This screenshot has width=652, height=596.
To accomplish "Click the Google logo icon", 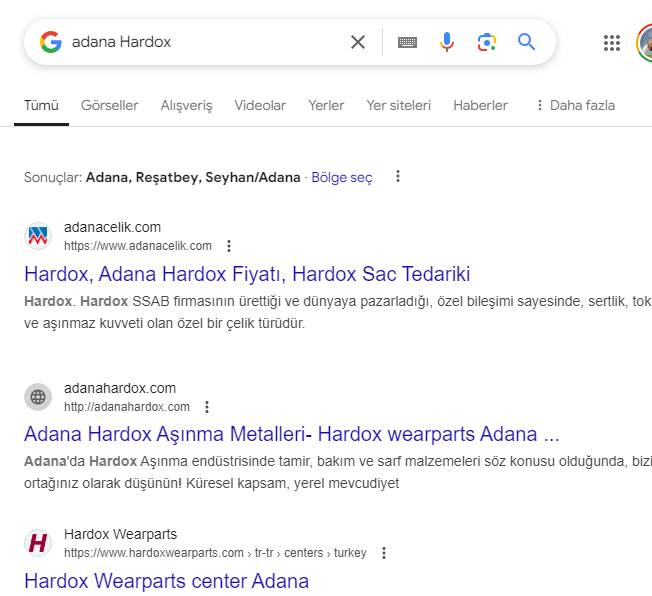I will (50, 42).
